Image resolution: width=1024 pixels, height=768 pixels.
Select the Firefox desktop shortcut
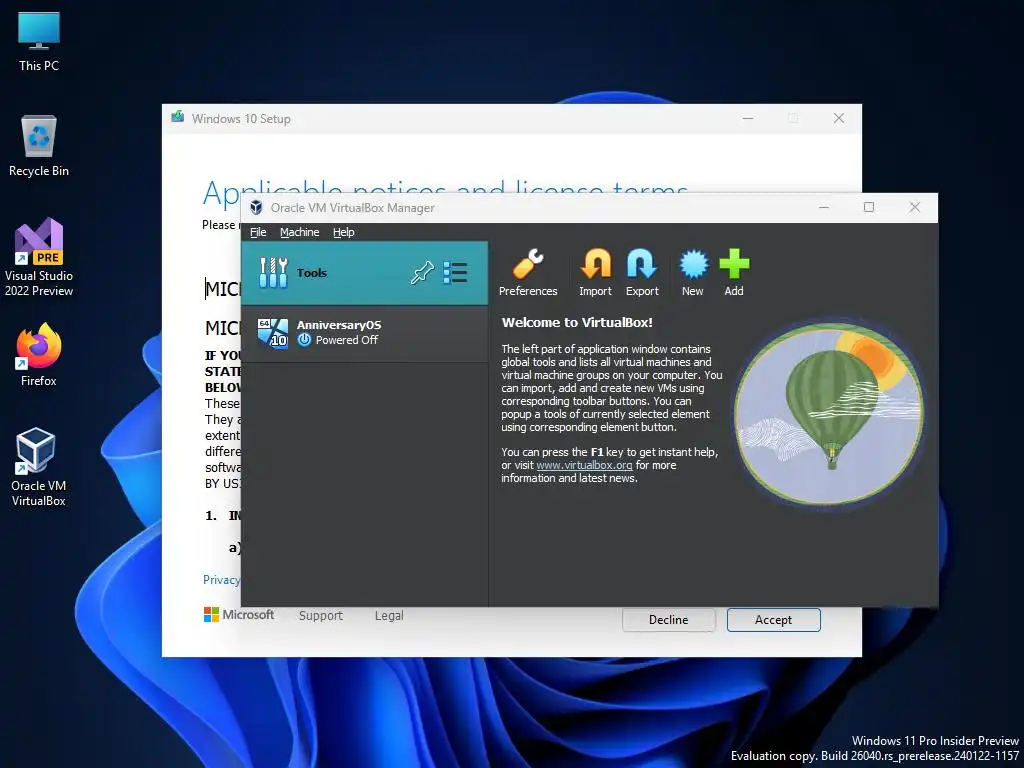pos(39,355)
